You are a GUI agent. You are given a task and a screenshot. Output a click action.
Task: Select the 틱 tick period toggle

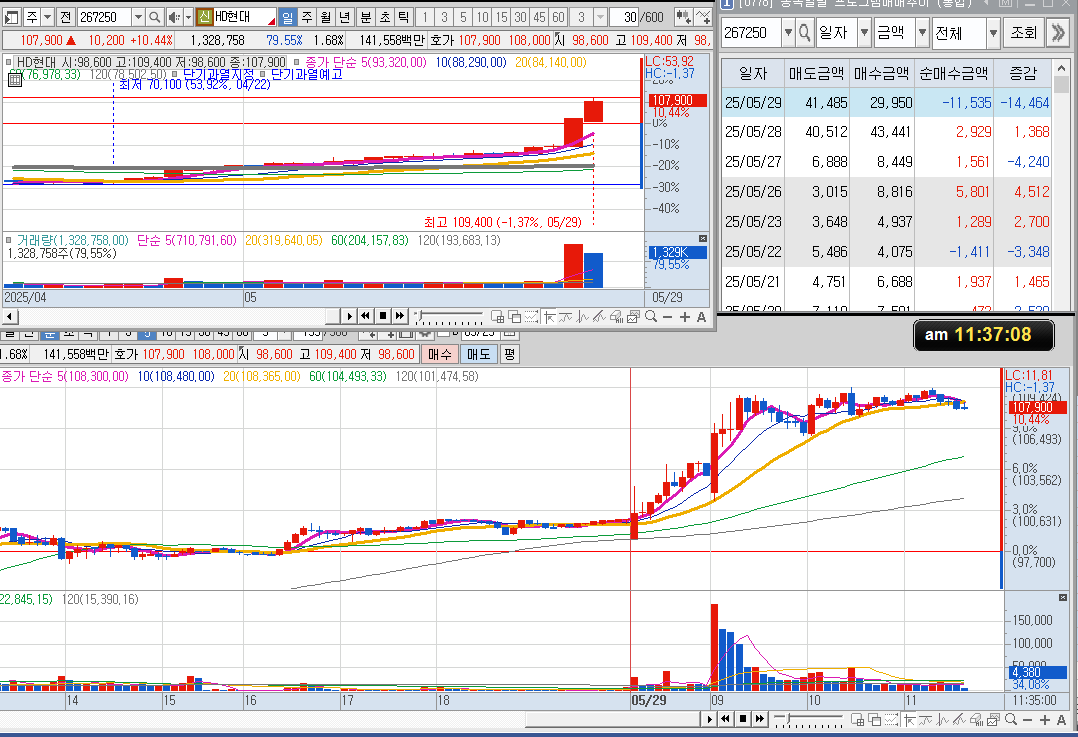pos(404,16)
